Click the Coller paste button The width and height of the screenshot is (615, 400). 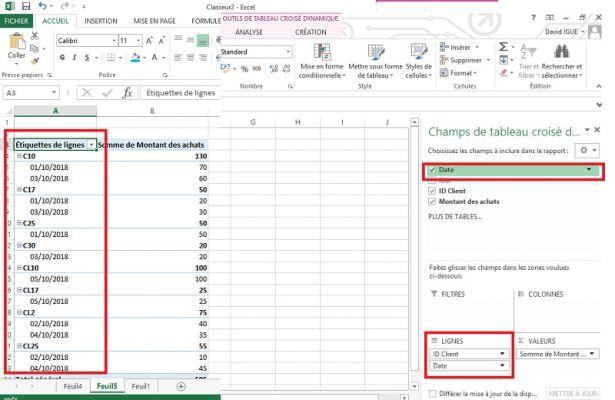(16, 46)
